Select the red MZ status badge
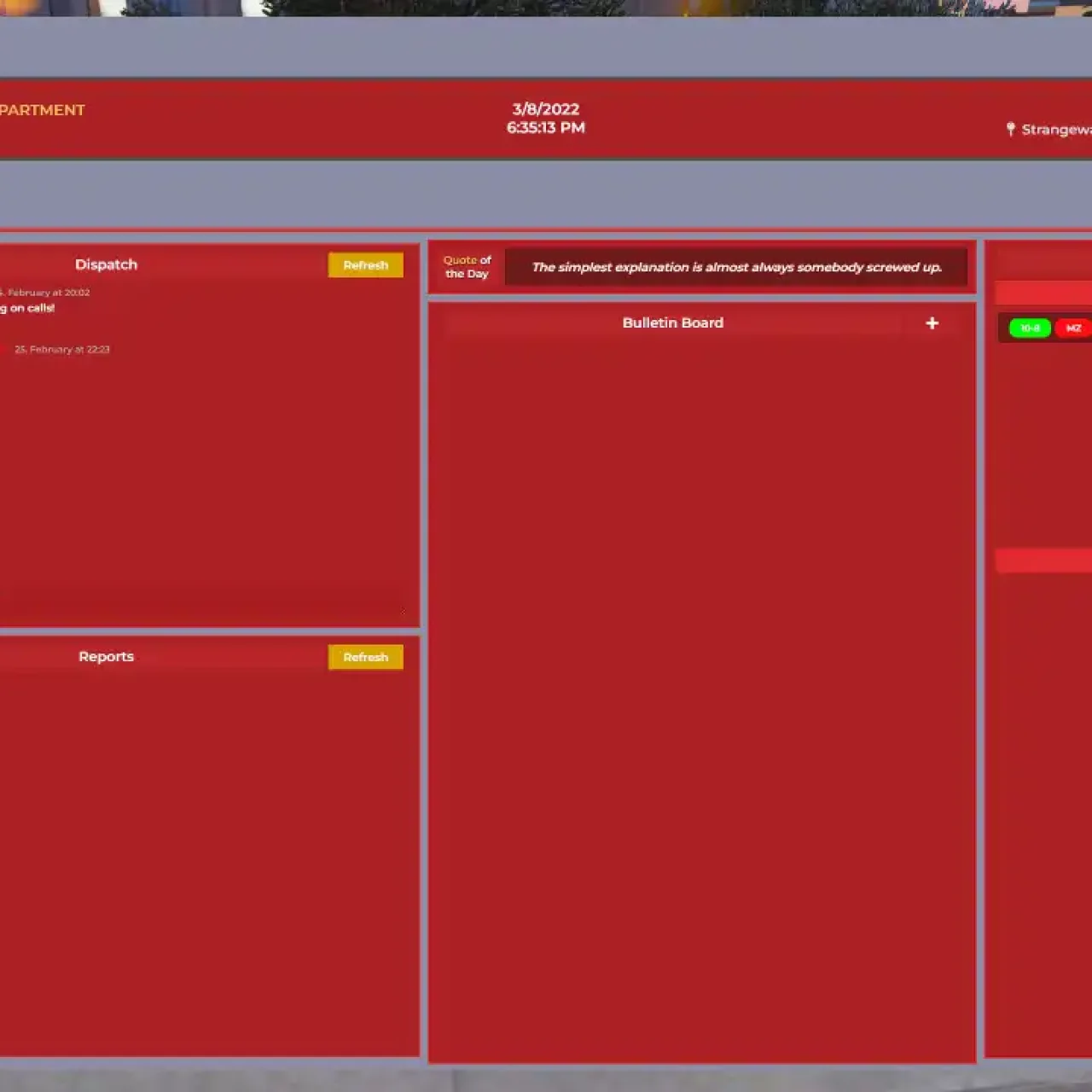The height and width of the screenshot is (1092, 1092). coord(1073,328)
